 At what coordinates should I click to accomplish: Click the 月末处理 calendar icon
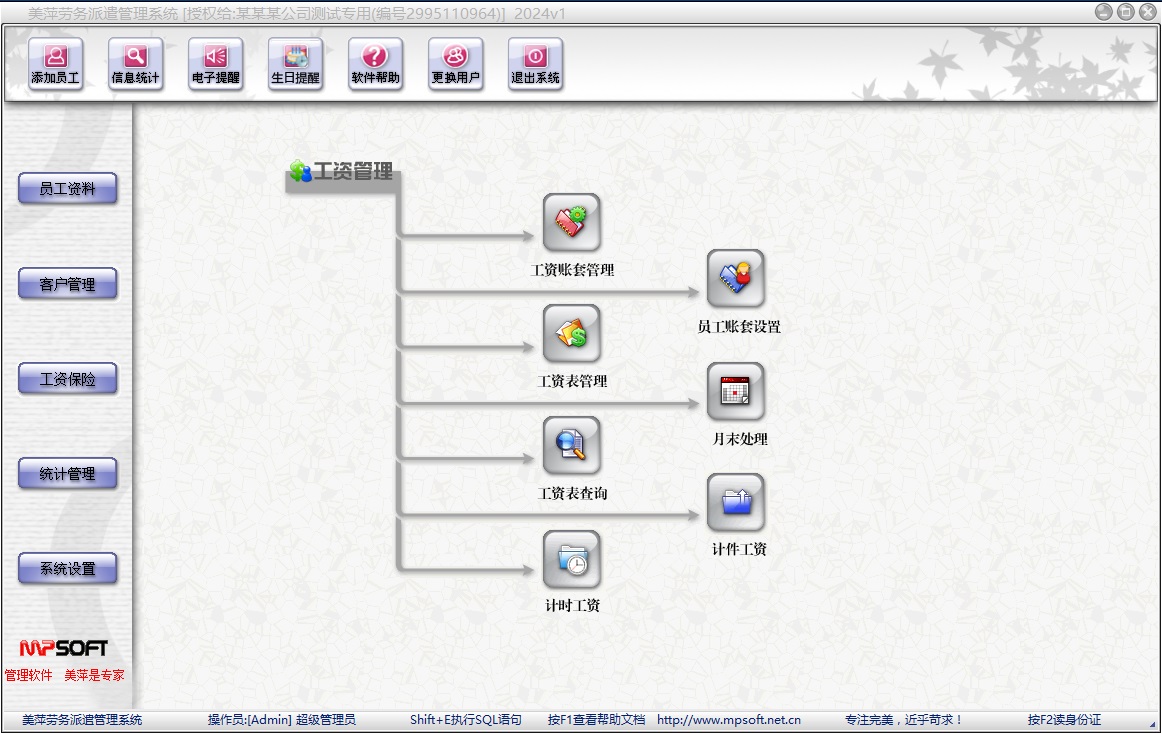click(735, 391)
